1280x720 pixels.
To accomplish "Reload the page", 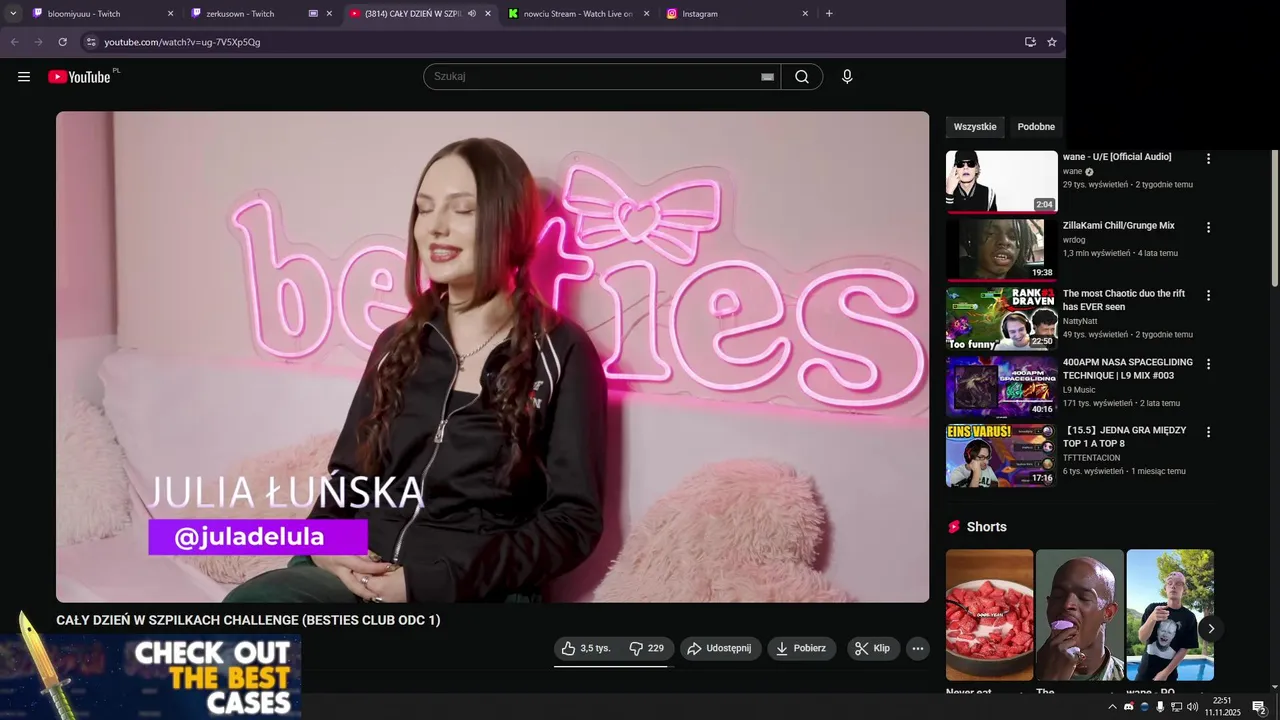I will [62, 42].
